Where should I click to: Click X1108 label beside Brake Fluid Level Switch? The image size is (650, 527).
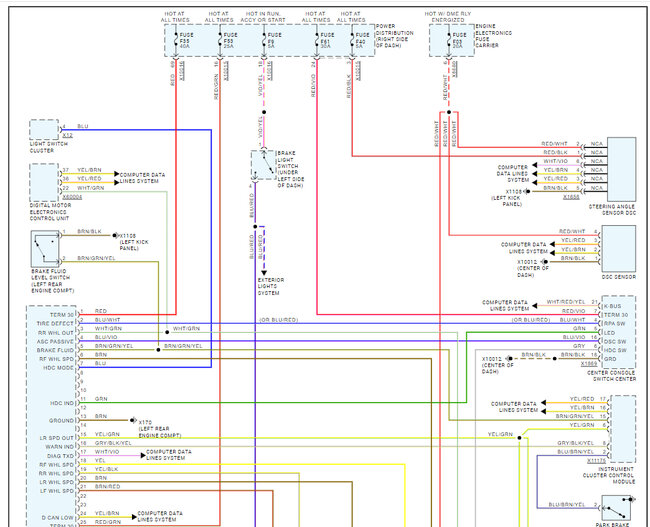(x=128, y=236)
